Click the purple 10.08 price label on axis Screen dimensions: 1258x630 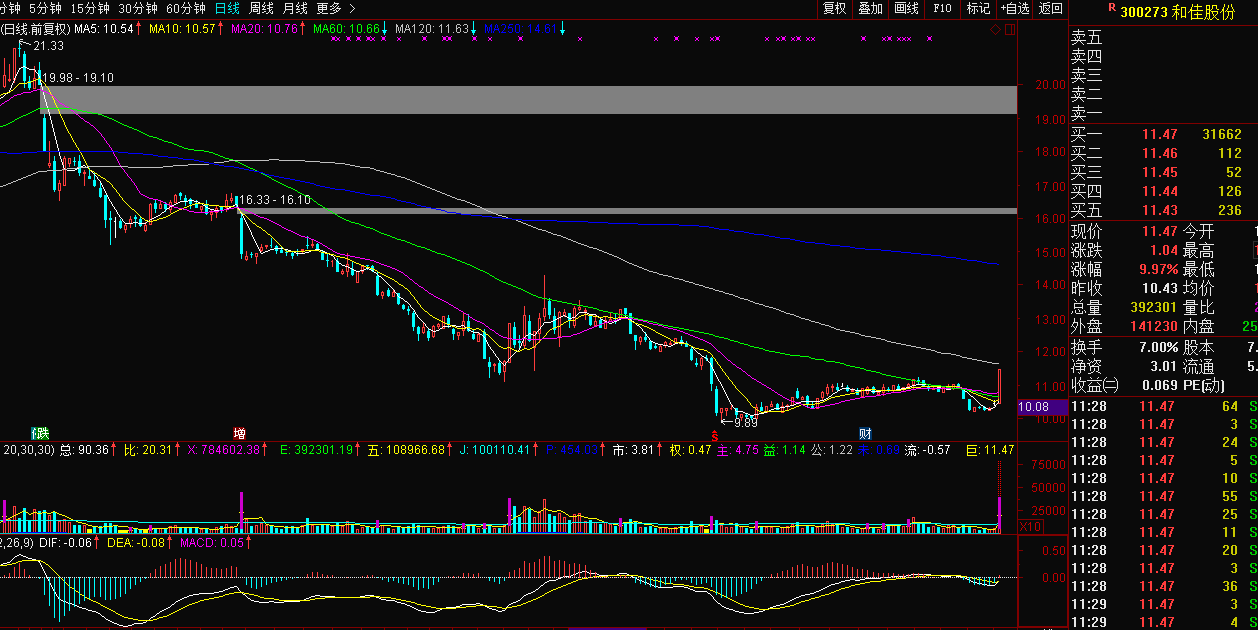(1033, 407)
